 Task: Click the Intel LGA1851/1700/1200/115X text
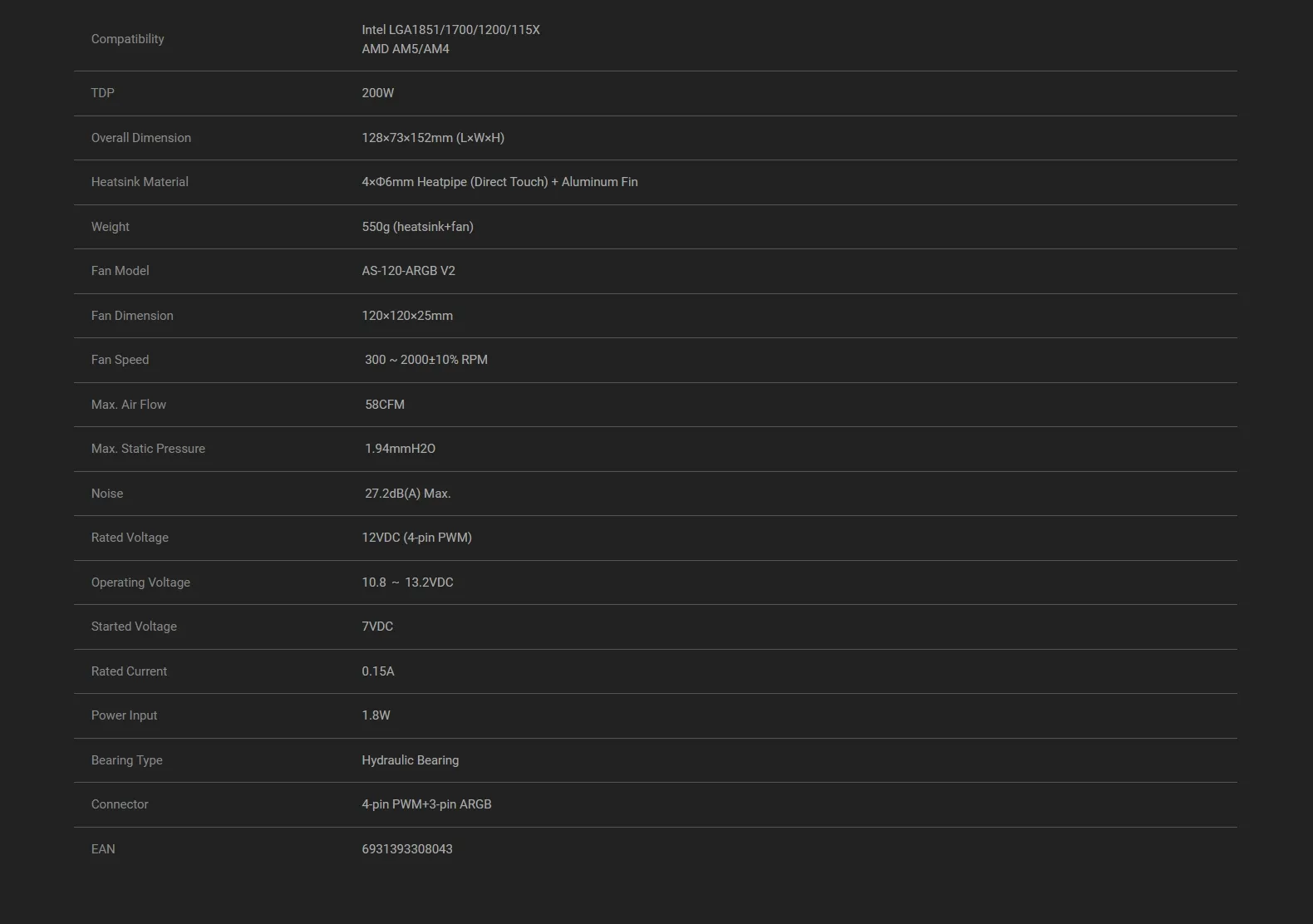450,30
